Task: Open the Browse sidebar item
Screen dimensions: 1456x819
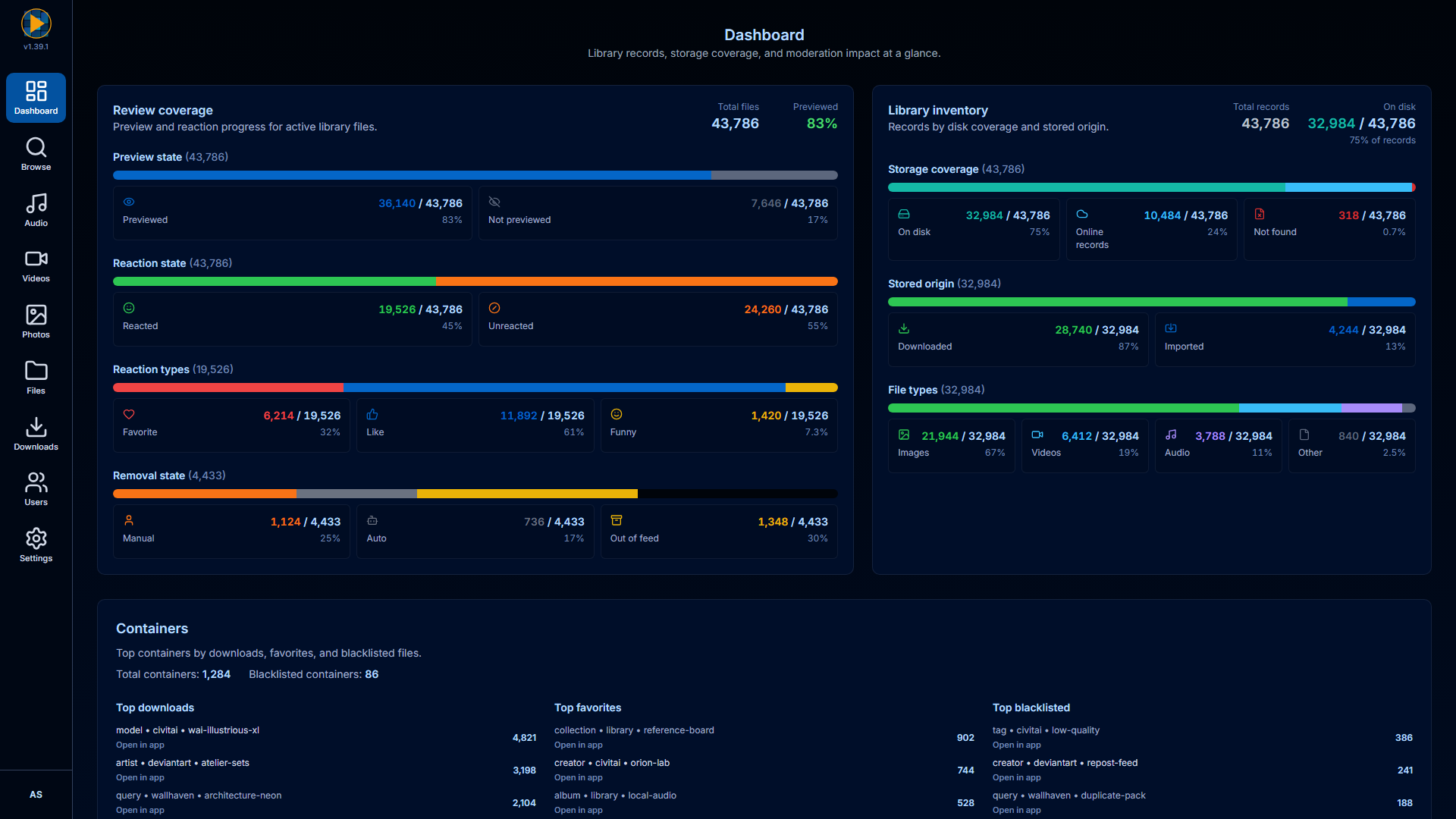Action: pos(36,154)
